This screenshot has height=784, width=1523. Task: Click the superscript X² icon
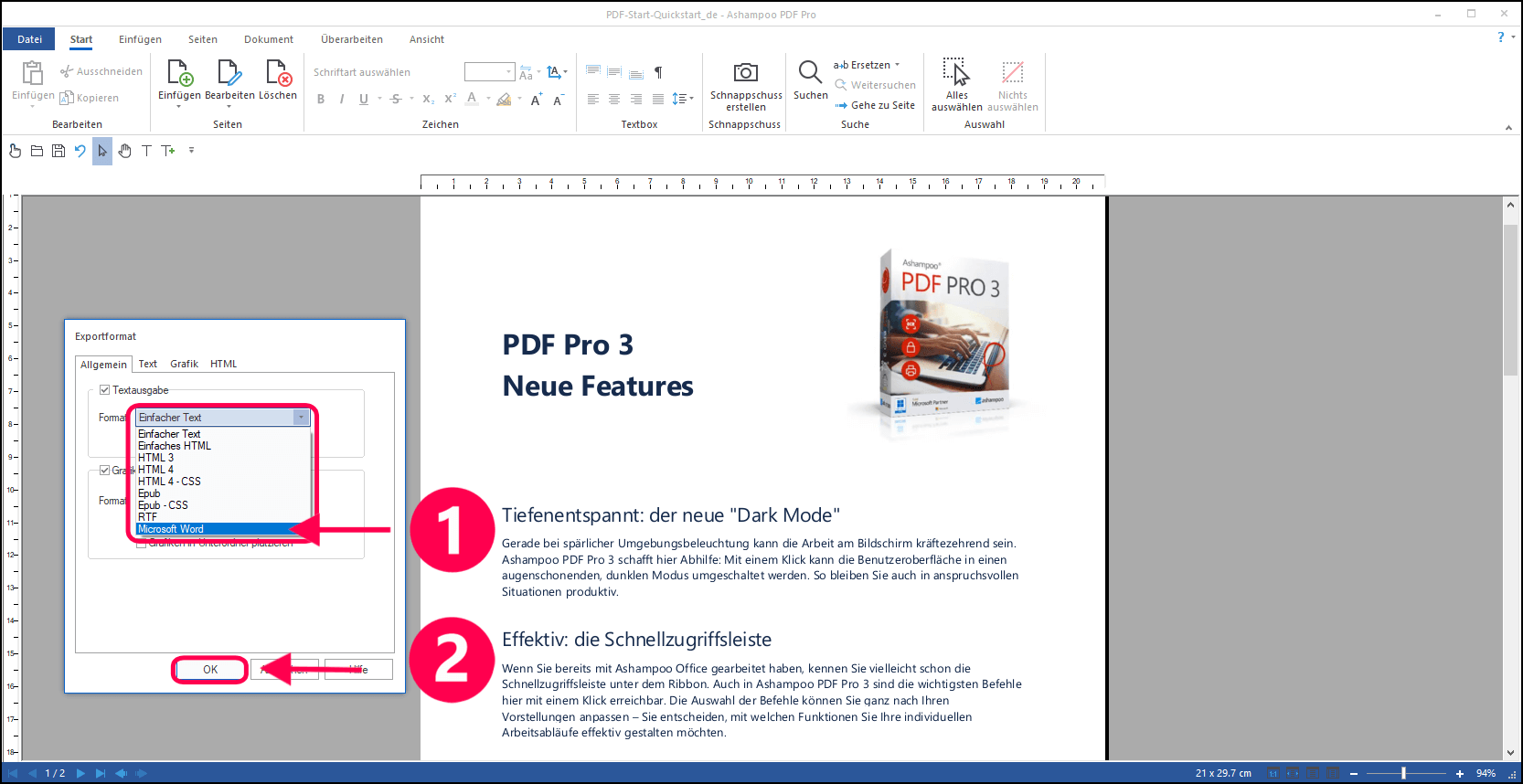(x=450, y=99)
